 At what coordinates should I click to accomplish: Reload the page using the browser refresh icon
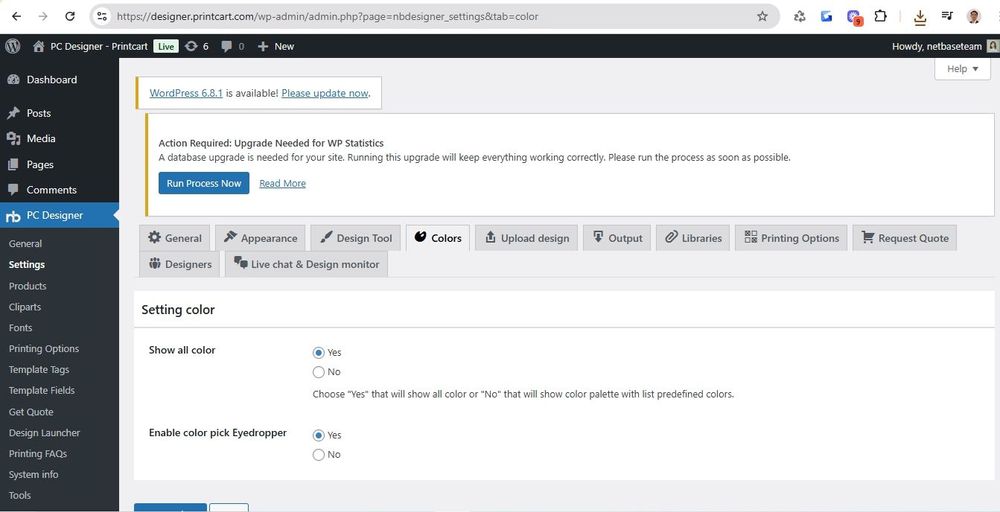69,17
